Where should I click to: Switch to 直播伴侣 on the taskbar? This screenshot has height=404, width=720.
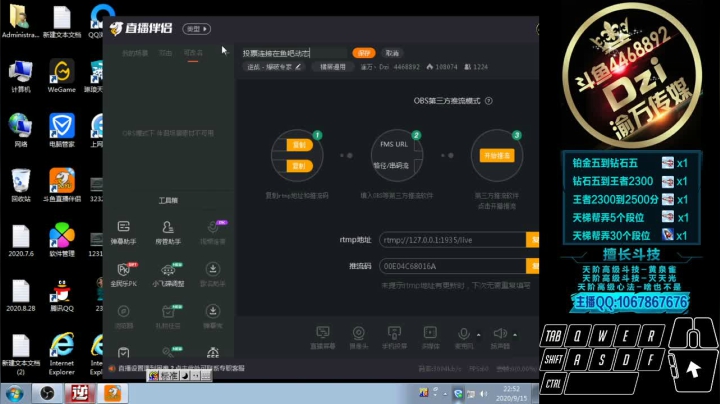[x=112, y=393]
